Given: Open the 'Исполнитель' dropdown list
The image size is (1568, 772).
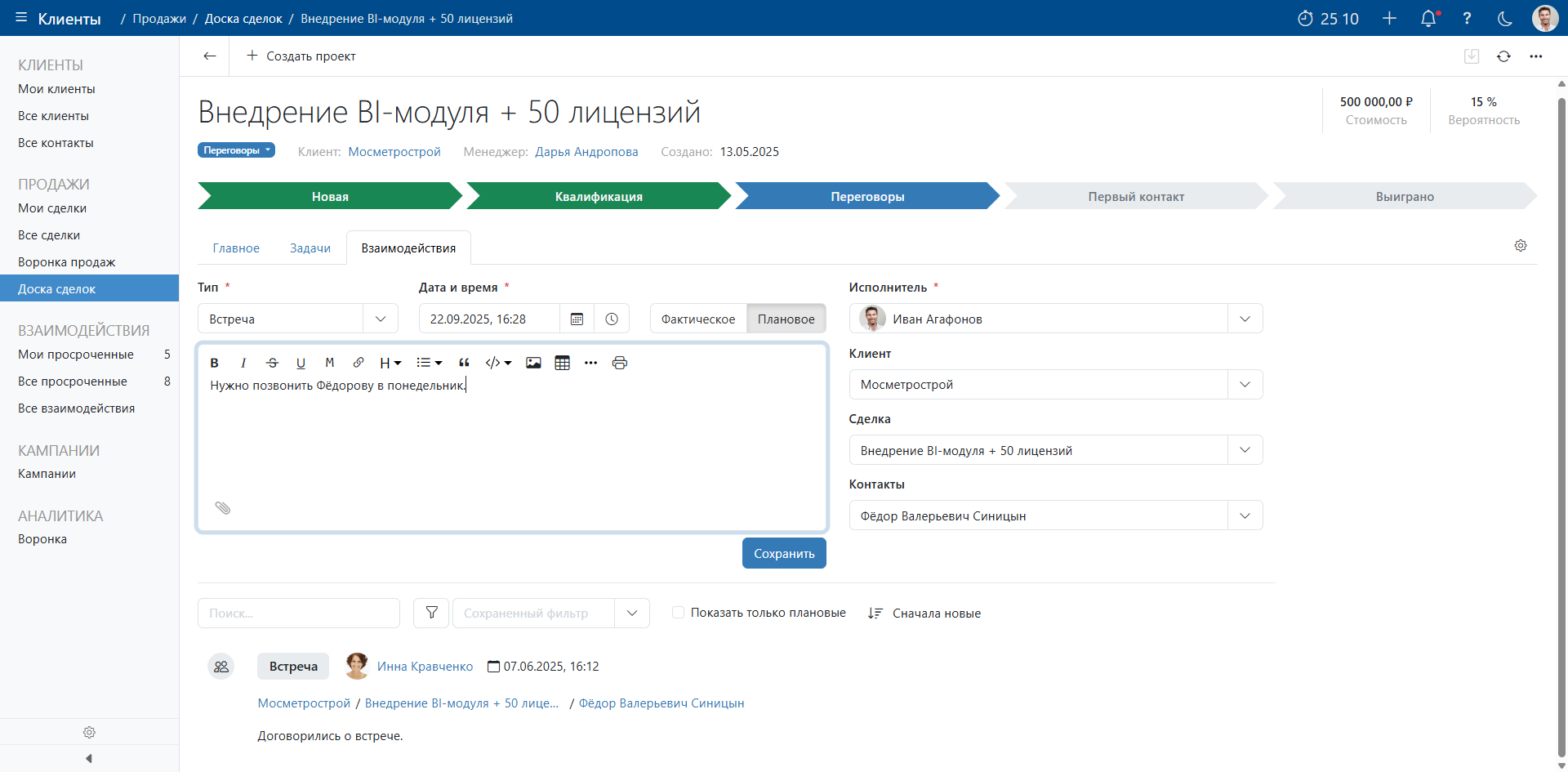Looking at the screenshot, I should tap(1245, 319).
